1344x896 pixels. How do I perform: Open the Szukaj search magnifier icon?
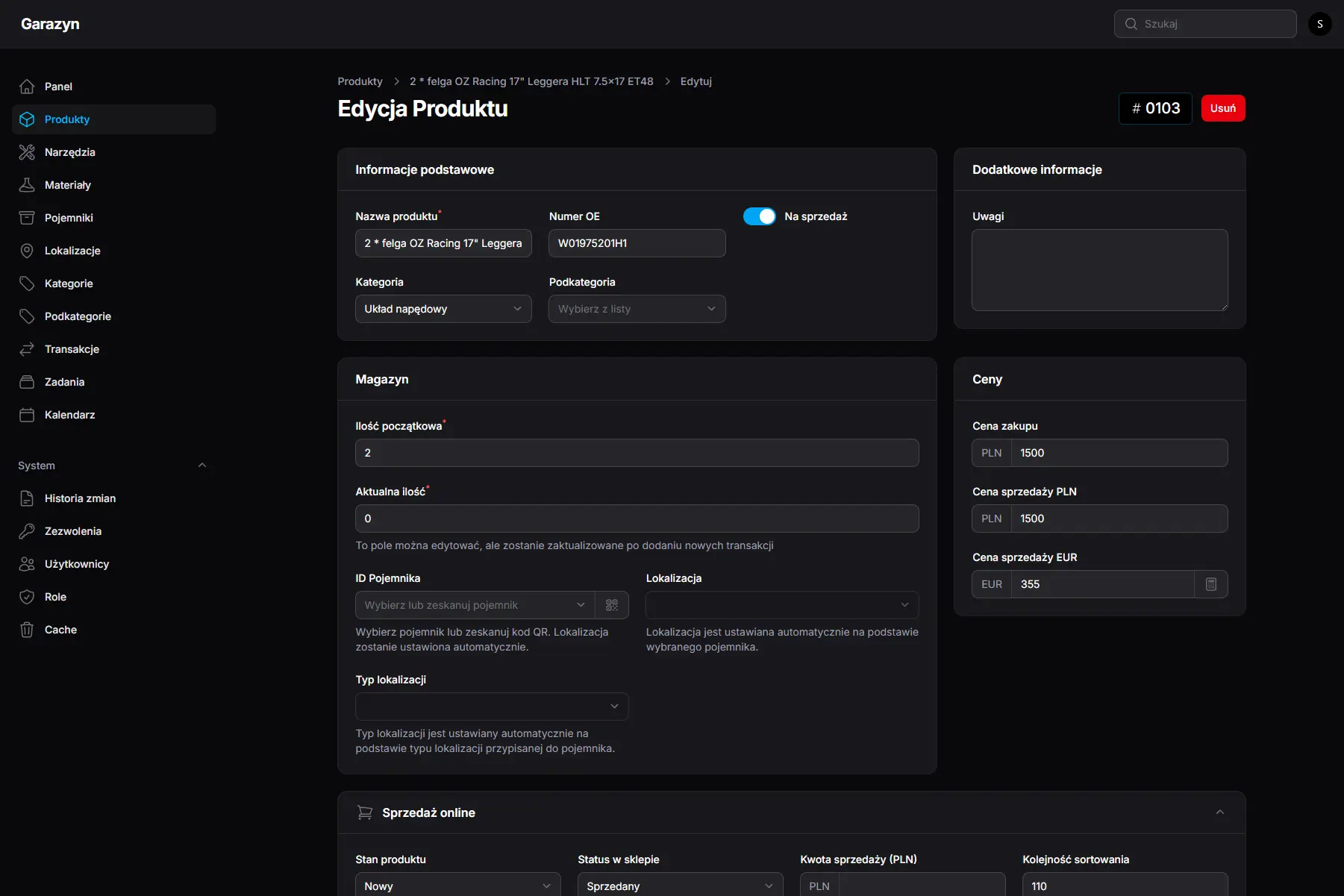point(1131,23)
